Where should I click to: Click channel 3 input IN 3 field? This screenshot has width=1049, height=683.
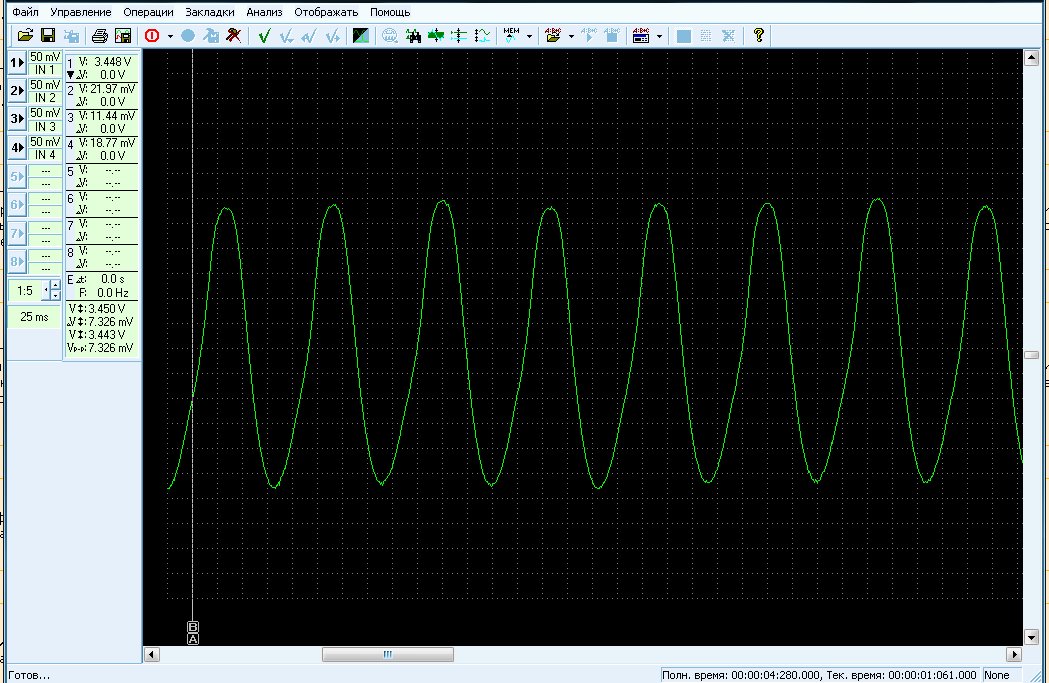click(x=45, y=126)
